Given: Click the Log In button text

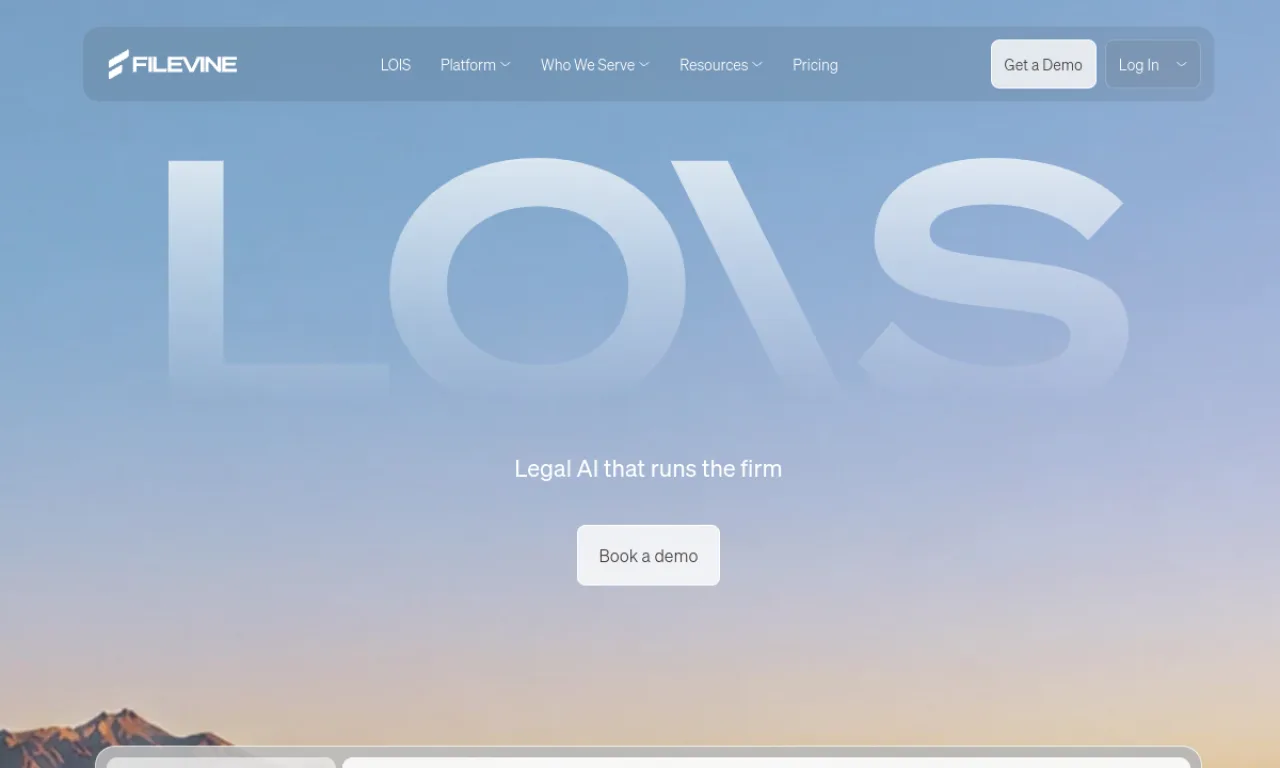Looking at the screenshot, I should 1138,65.
